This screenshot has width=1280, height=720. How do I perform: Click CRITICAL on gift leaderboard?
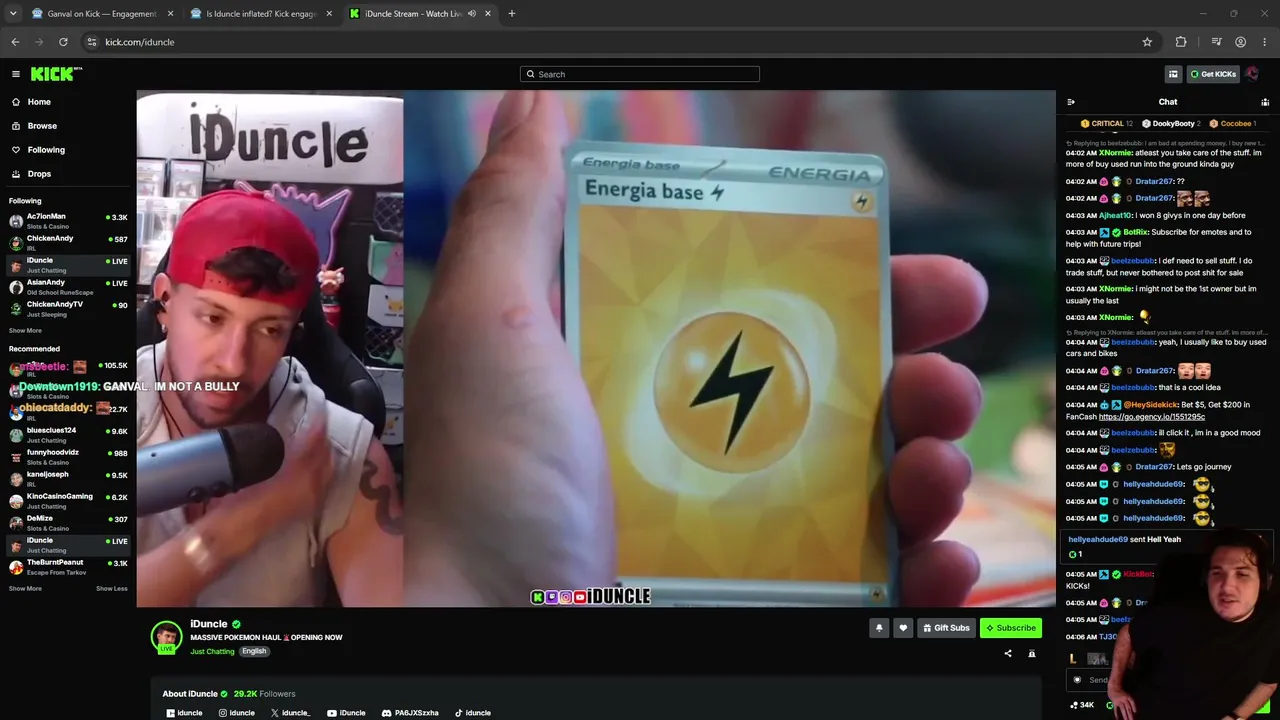point(1107,124)
